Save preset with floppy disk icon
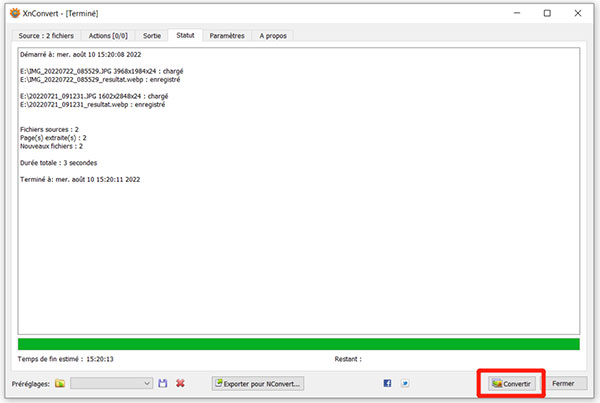Image resolution: width=600 pixels, height=403 pixels. pos(163,383)
